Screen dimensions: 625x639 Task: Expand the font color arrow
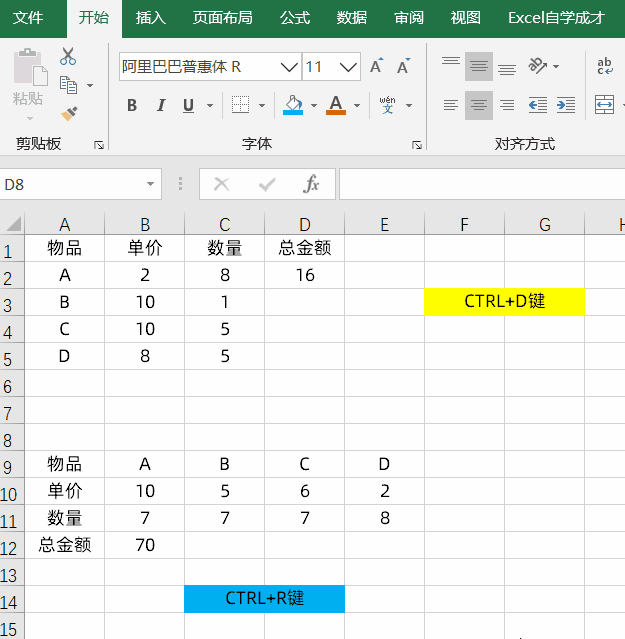point(357,106)
